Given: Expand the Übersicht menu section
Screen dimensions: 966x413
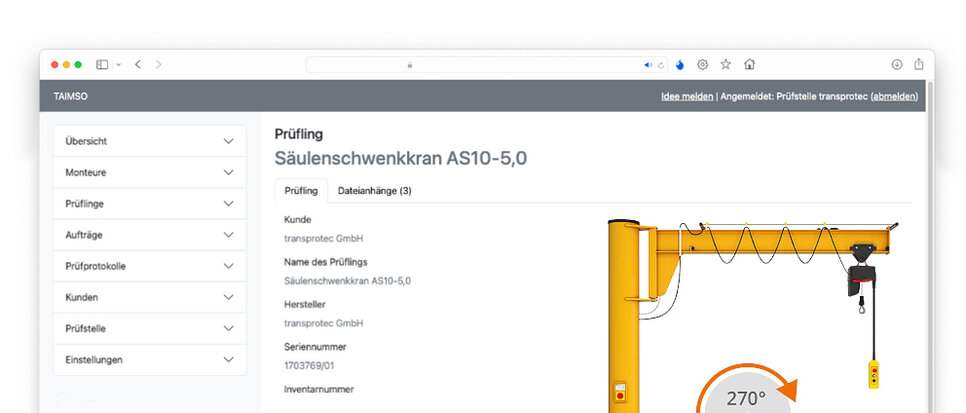Looking at the screenshot, I should [150, 141].
